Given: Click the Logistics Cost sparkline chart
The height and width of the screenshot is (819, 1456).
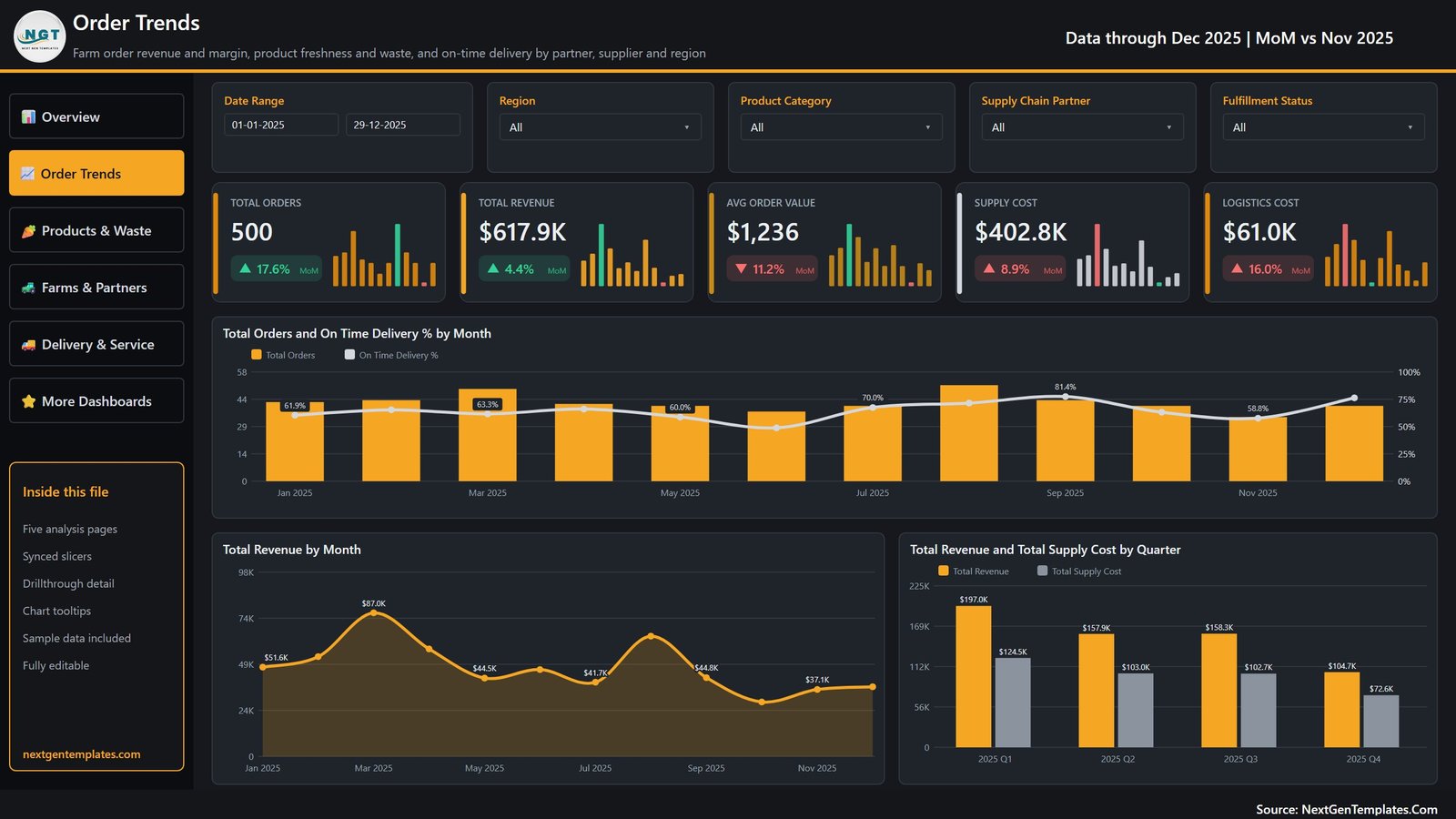Looking at the screenshot, I should click(1376, 255).
